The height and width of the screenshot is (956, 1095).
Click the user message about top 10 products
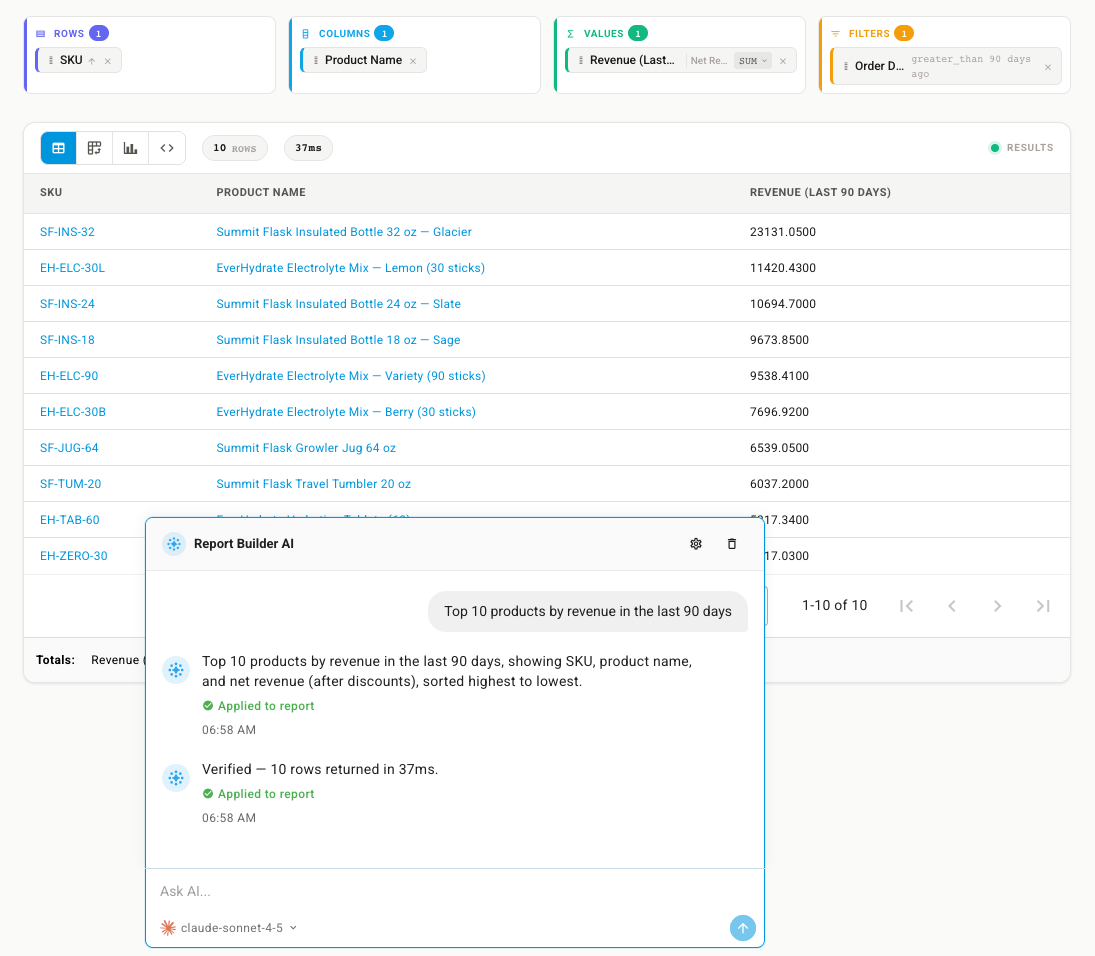click(x=588, y=612)
